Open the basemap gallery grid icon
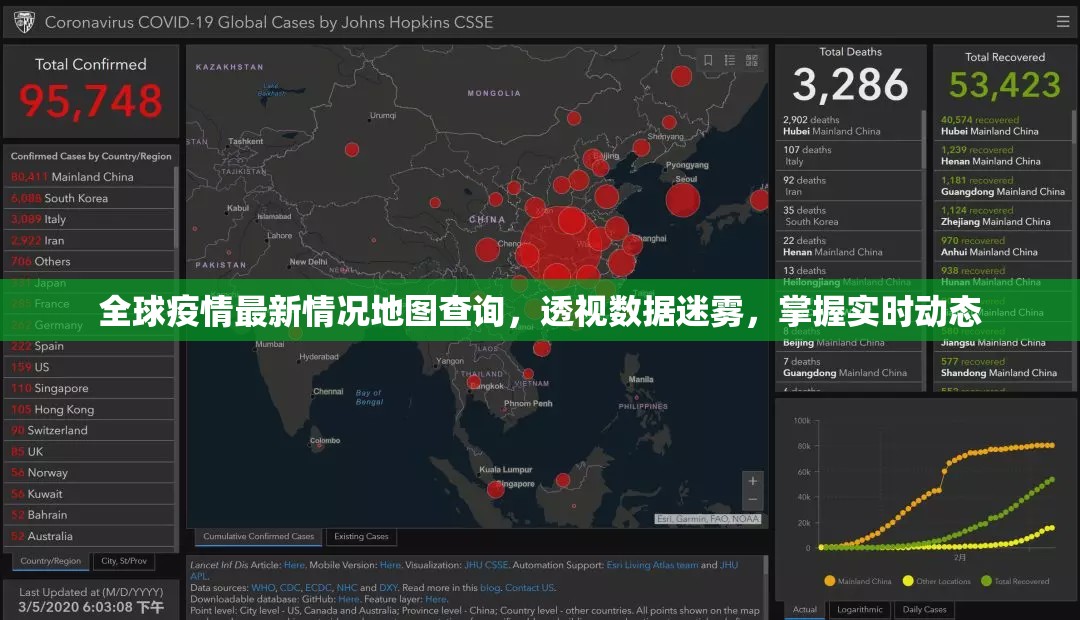The image size is (1080, 620). tap(751, 61)
